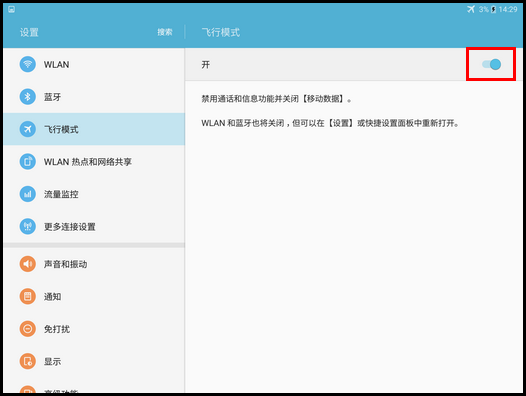The image size is (526, 396).
Task: Tap the display icon beside 显示
Action: 28,361
